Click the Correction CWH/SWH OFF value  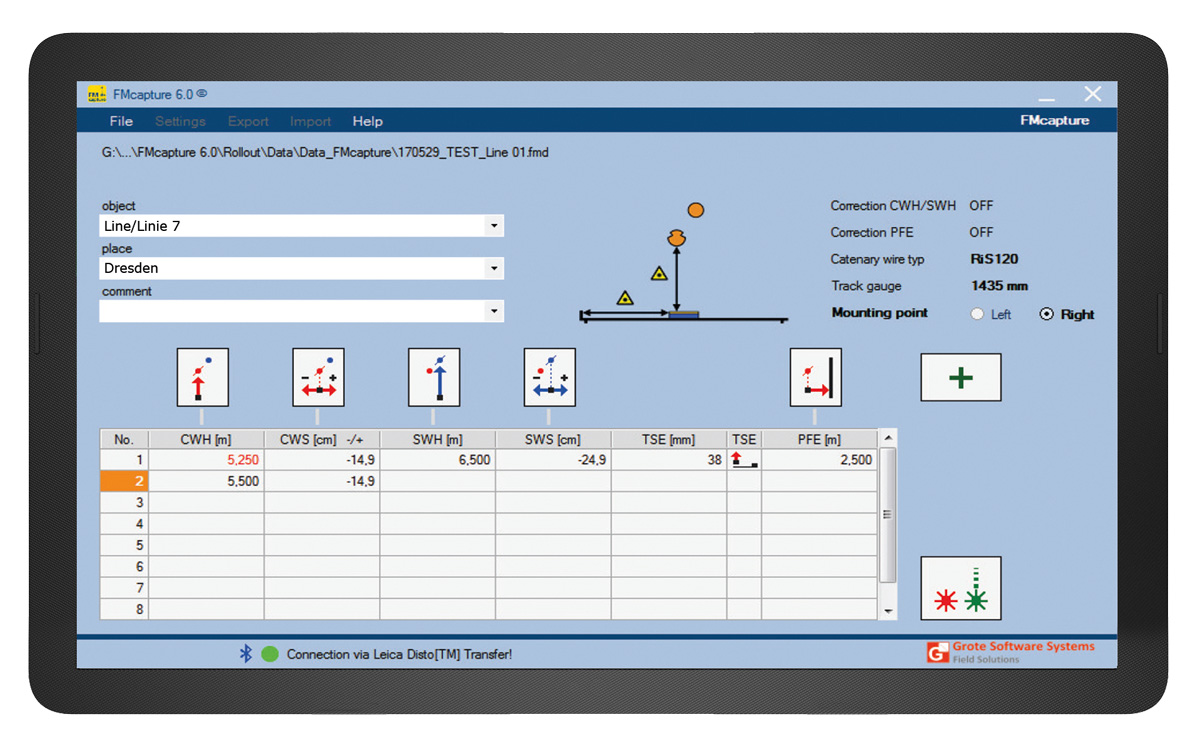[x=981, y=206]
